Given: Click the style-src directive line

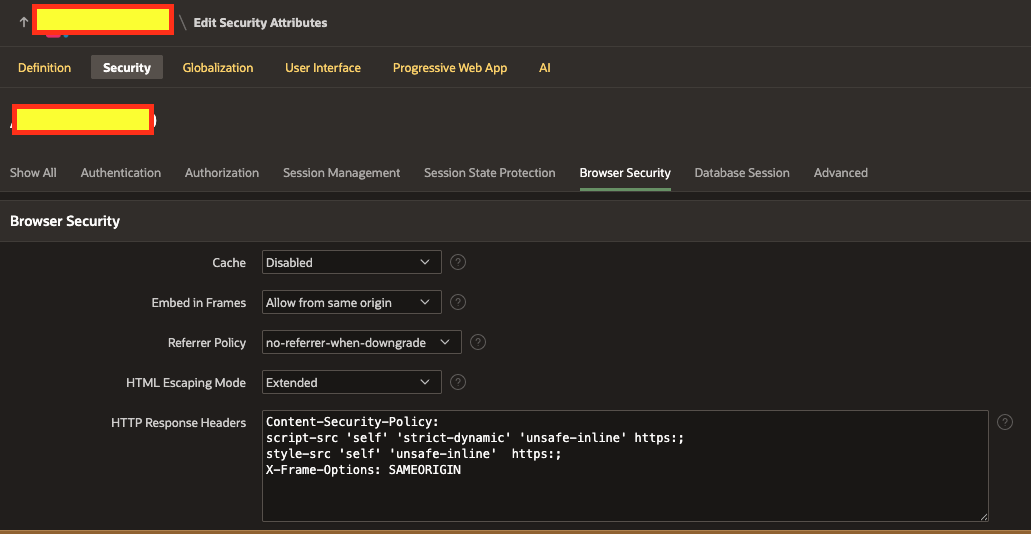Looking at the screenshot, I should click(414, 454).
